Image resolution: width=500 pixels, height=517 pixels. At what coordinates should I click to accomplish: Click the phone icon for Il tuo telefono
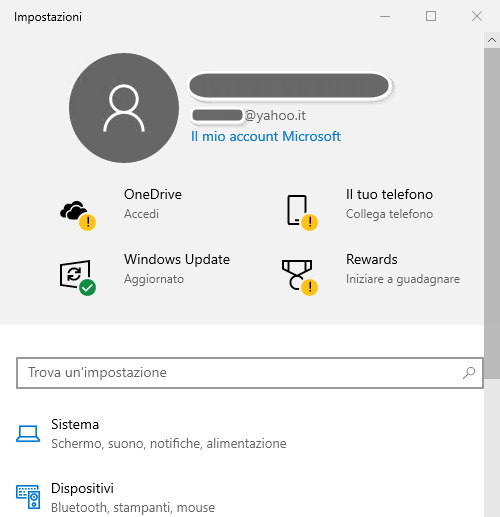click(302, 212)
